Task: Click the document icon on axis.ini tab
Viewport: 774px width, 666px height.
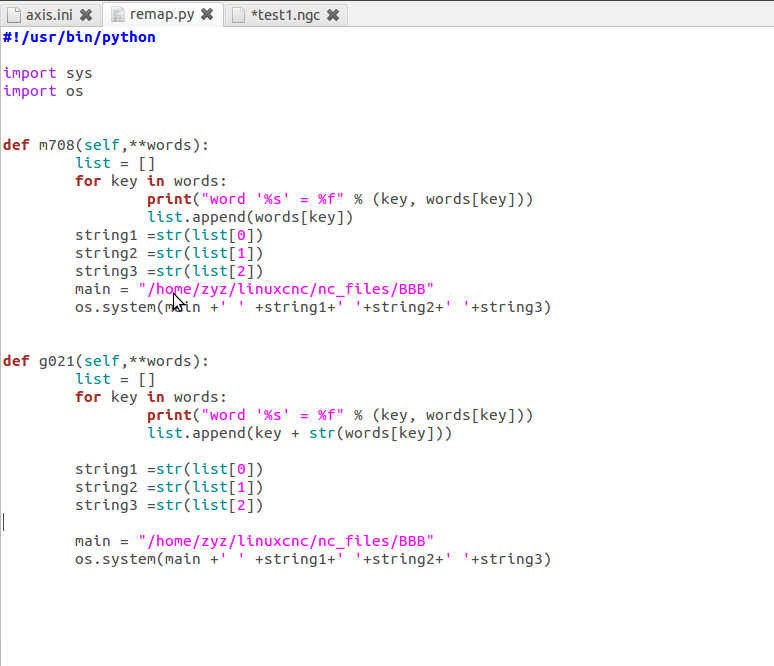Action: click(14, 15)
